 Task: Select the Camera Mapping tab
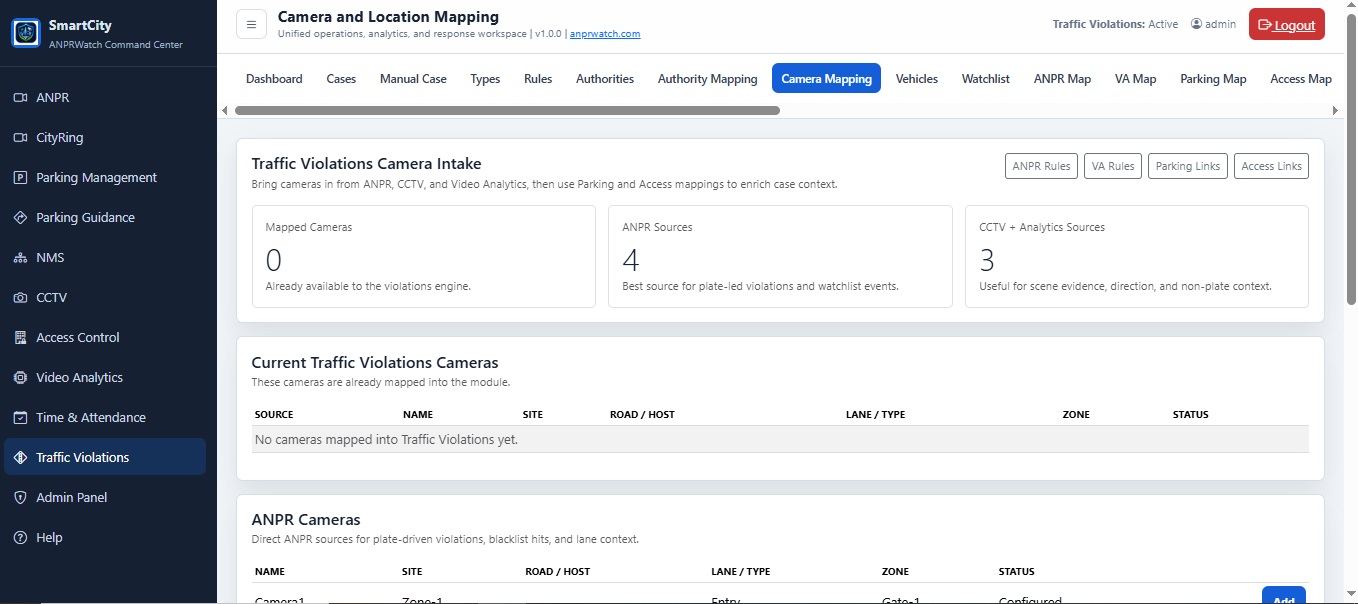pos(826,79)
